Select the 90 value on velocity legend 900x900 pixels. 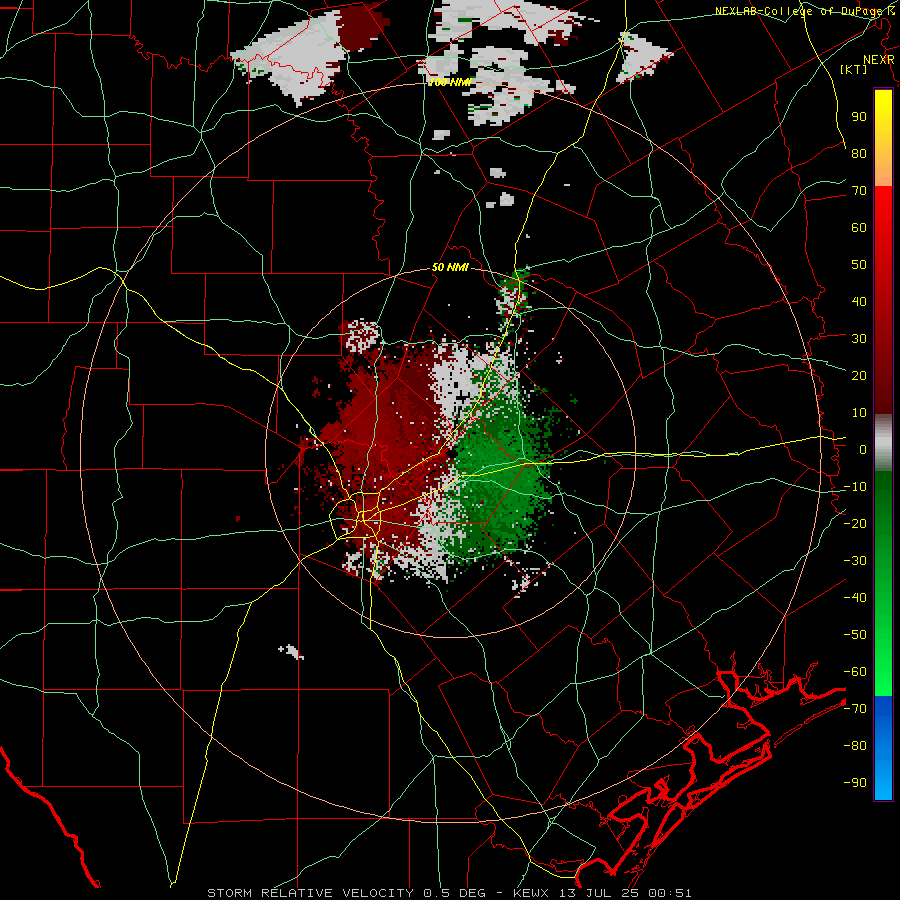pos(859,117)
